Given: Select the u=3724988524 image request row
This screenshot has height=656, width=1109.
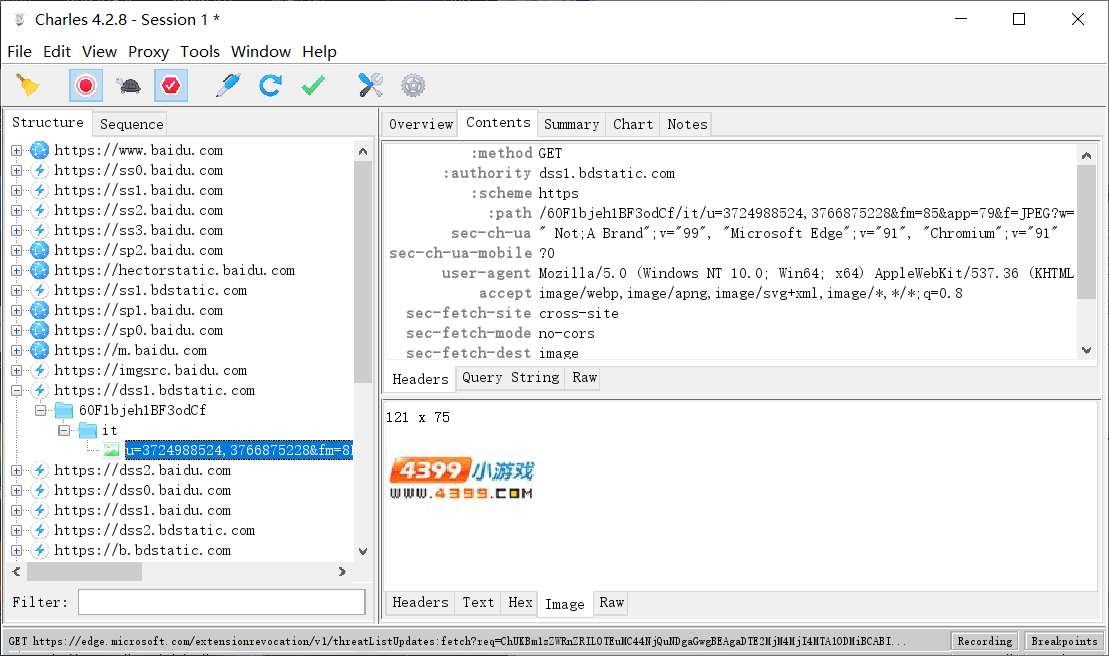Looking at the screenshot, I should click(x=238, y=450).
